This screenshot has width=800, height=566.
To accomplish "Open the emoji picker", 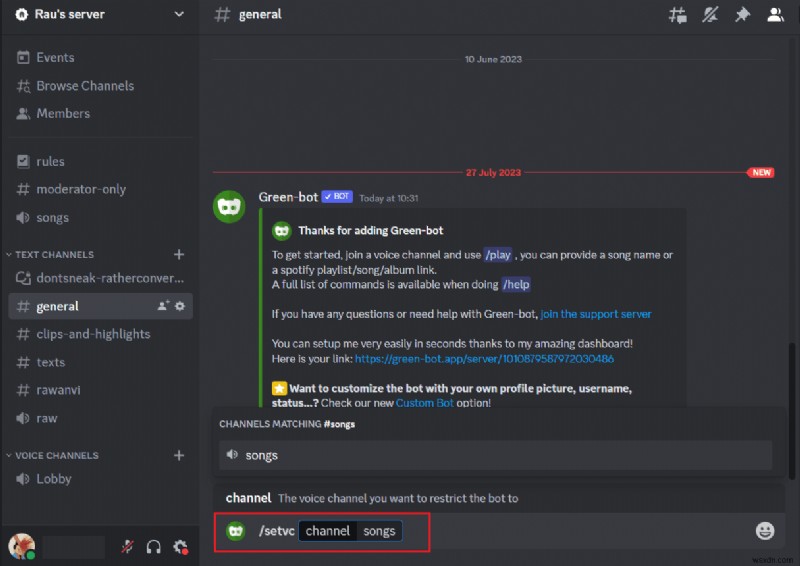I will 765,531.
